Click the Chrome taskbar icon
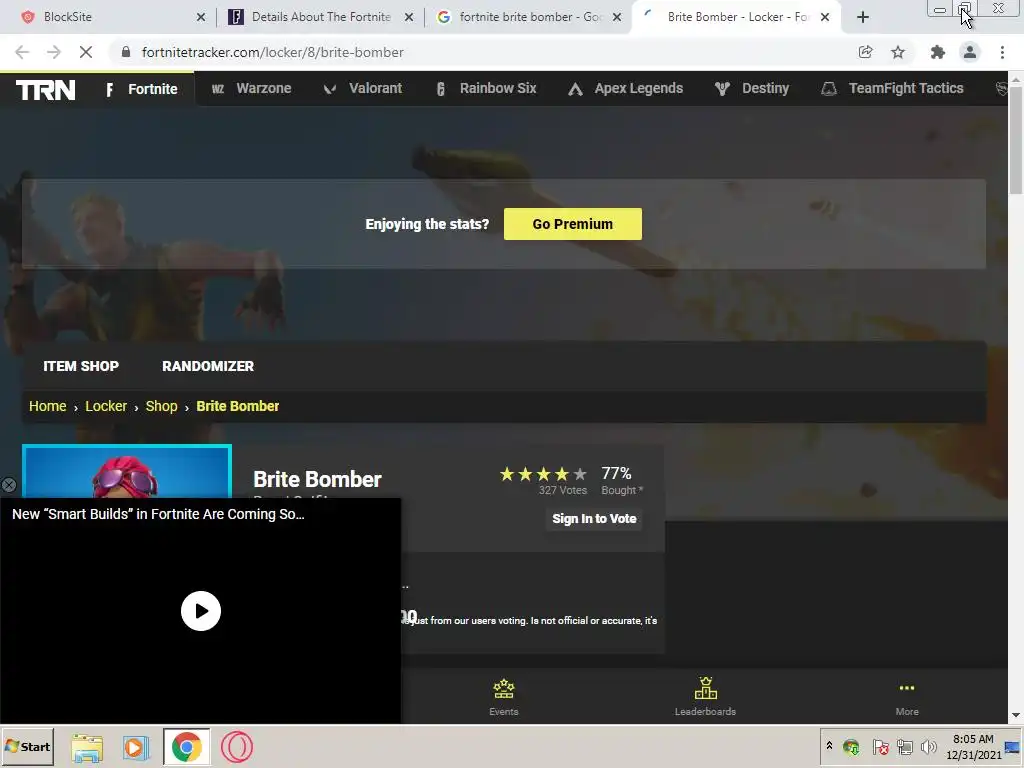The width and height of the screenshot is (1024, 768). tap(187, 747)
